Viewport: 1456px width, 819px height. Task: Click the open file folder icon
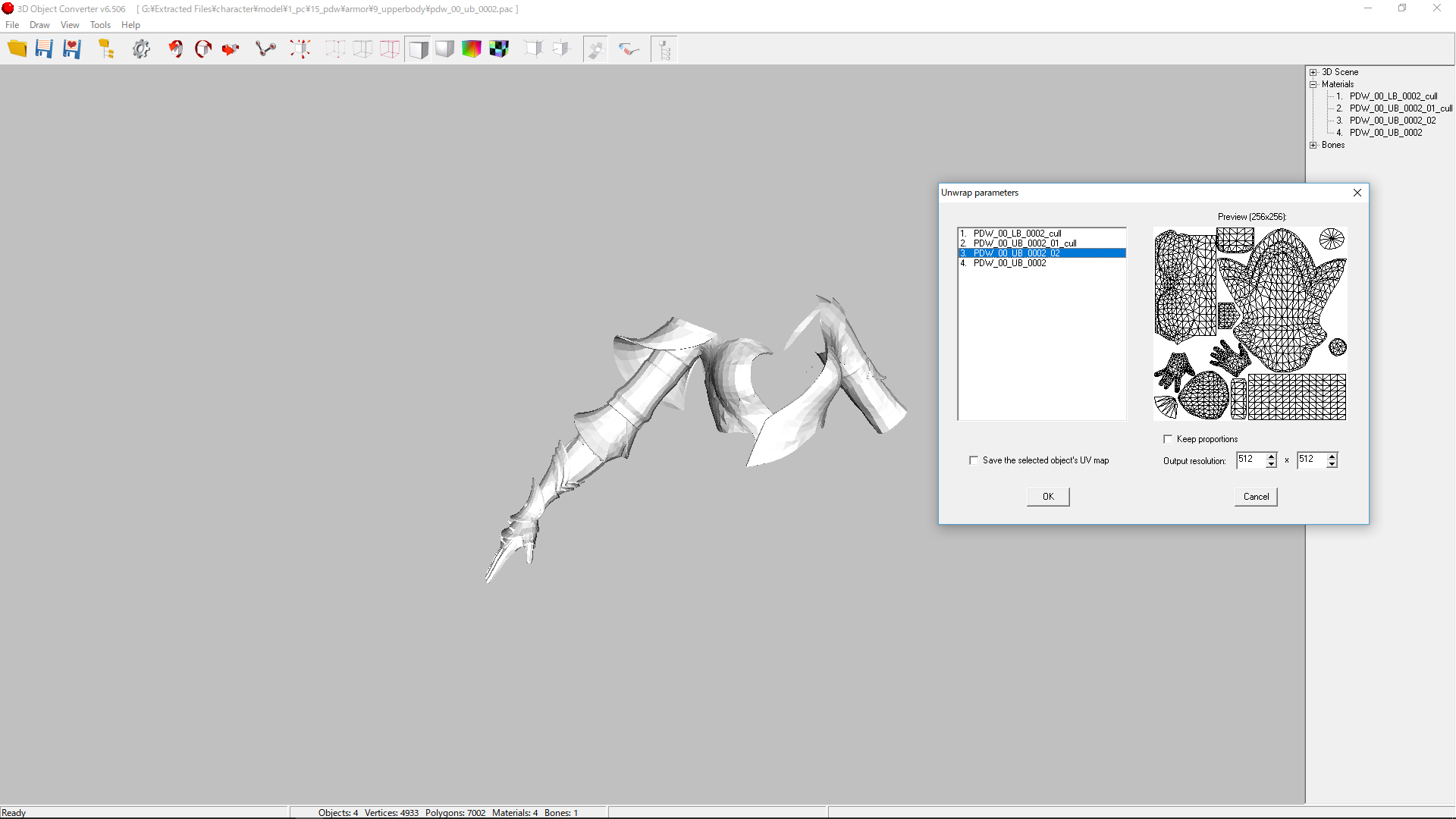[17, 49]
